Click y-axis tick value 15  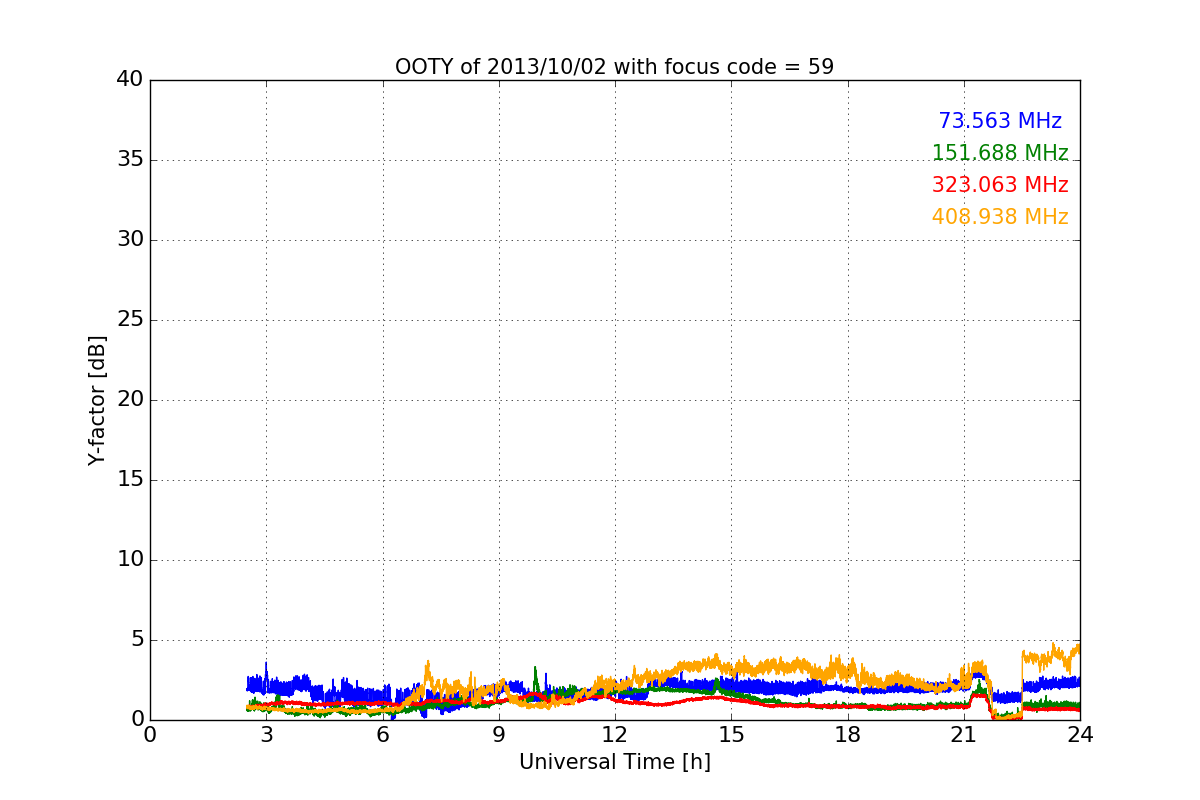pyautogui.click(x=130, y=480)
